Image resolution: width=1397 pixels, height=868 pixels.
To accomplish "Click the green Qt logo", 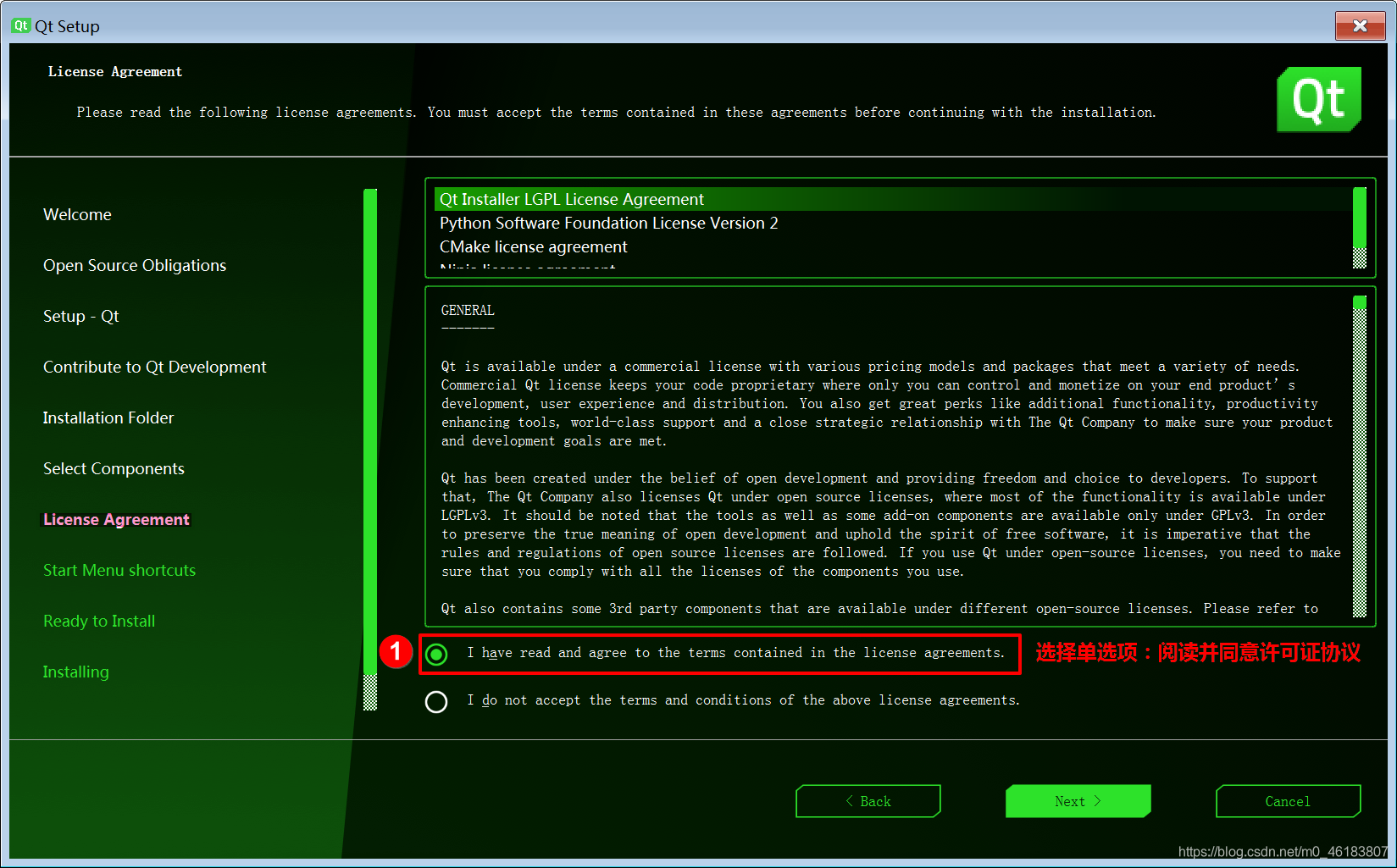I will point(1319,99).
